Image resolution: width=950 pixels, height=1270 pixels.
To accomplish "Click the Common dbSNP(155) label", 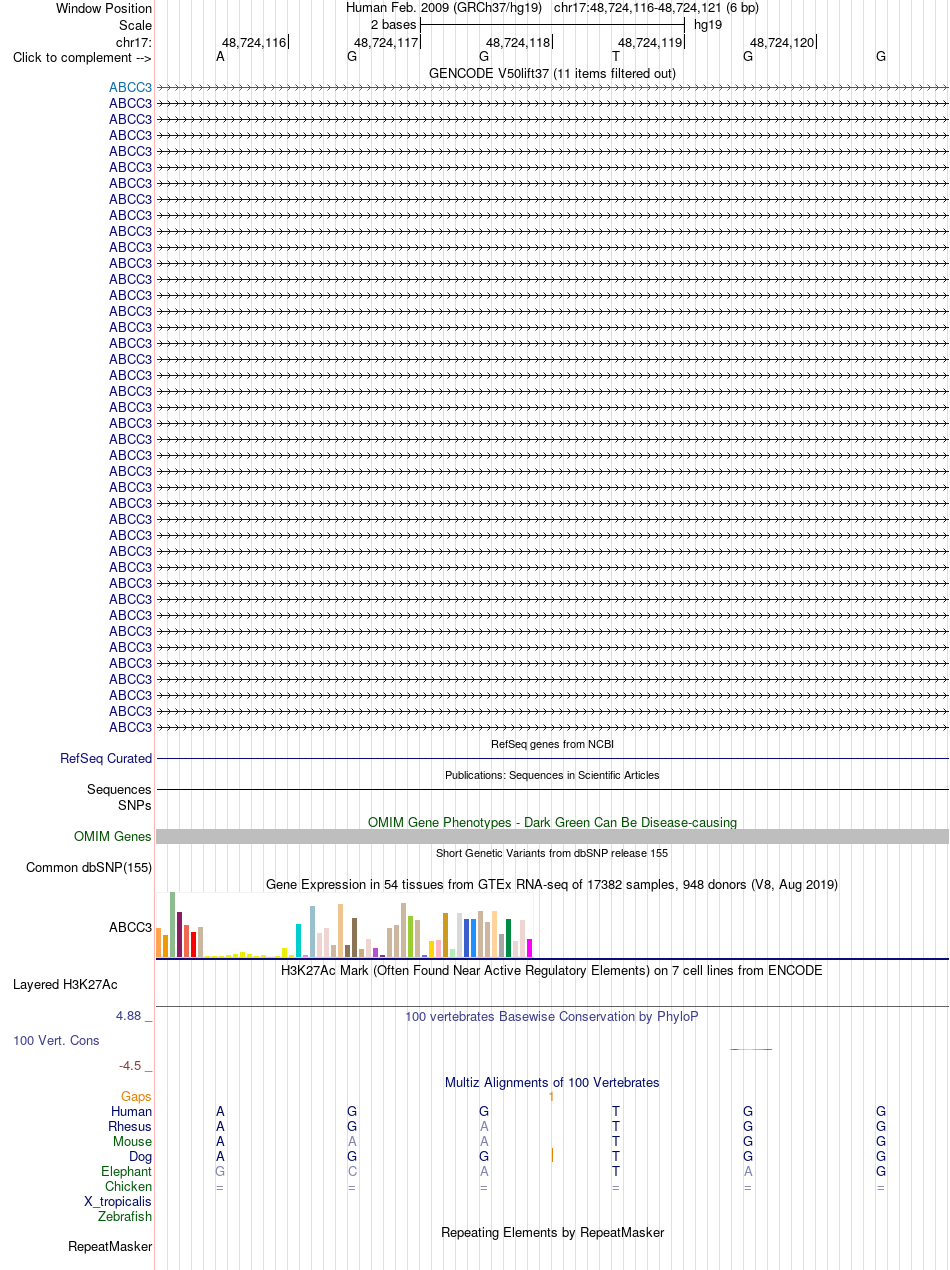I will click(x=89, y=867).
